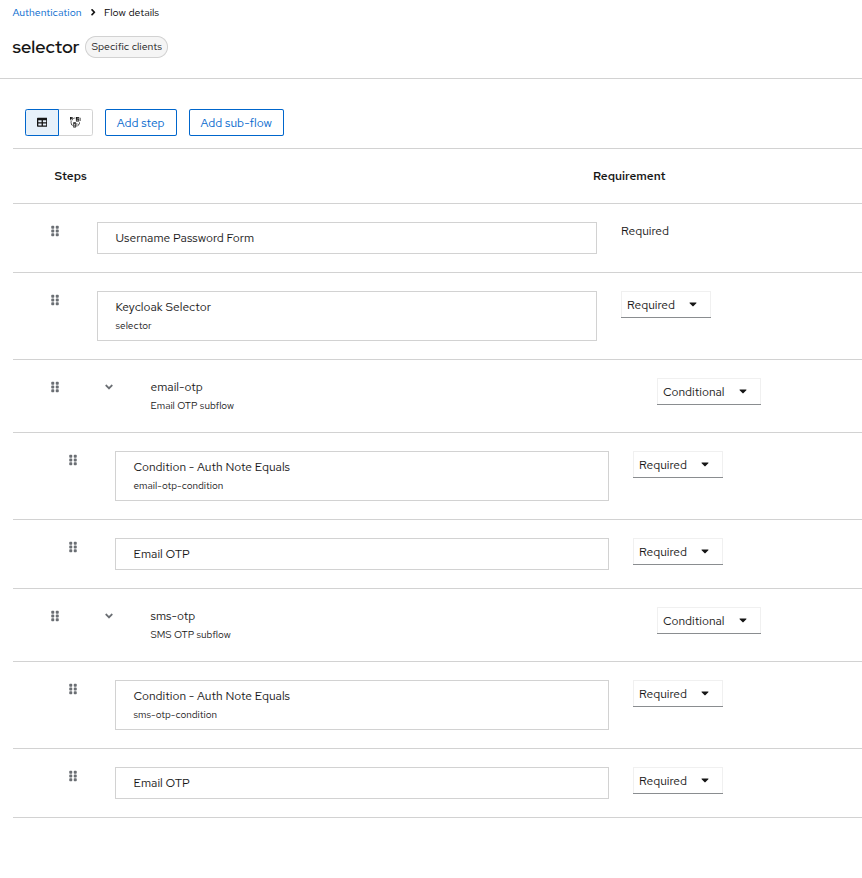Image resolution: width=862 pixels, height=878 pixels.
Task: Switch to table view
Action: pos(42,122)
